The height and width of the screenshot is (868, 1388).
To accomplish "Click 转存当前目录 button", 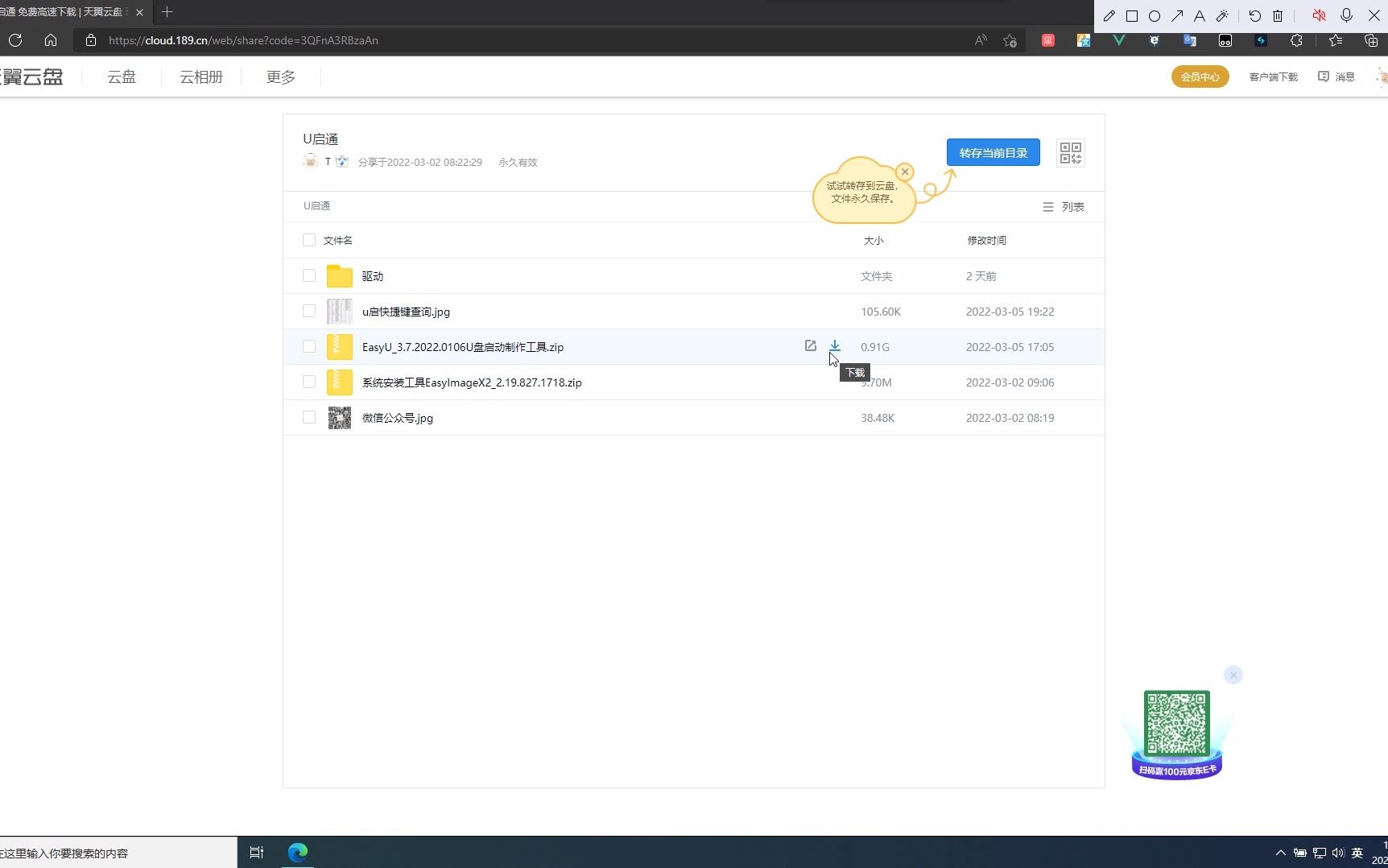I will 993,152.
